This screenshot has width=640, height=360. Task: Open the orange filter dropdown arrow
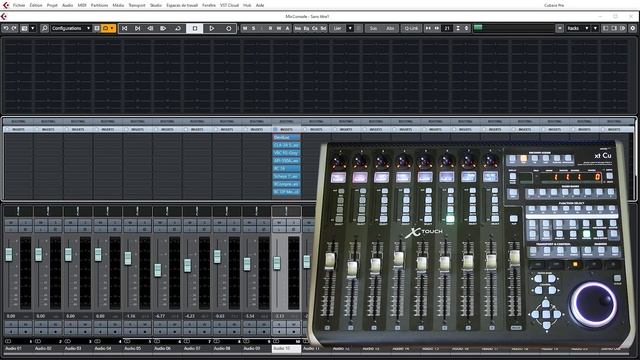click(x=112, y=28)
